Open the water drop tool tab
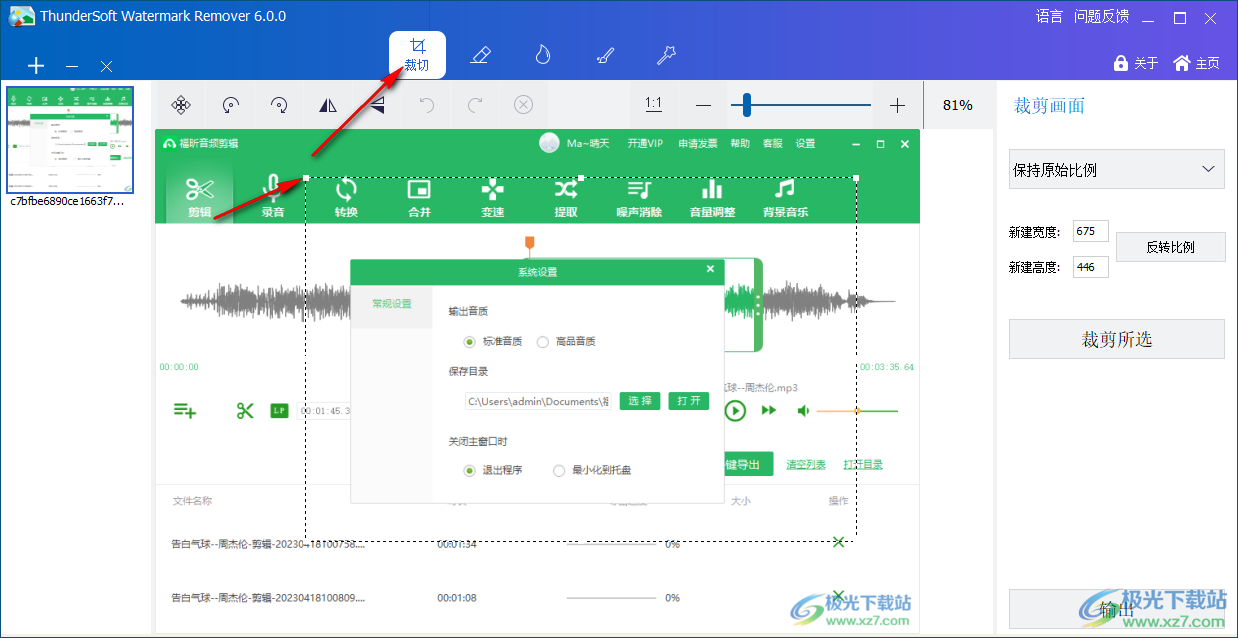 (542, 55)
